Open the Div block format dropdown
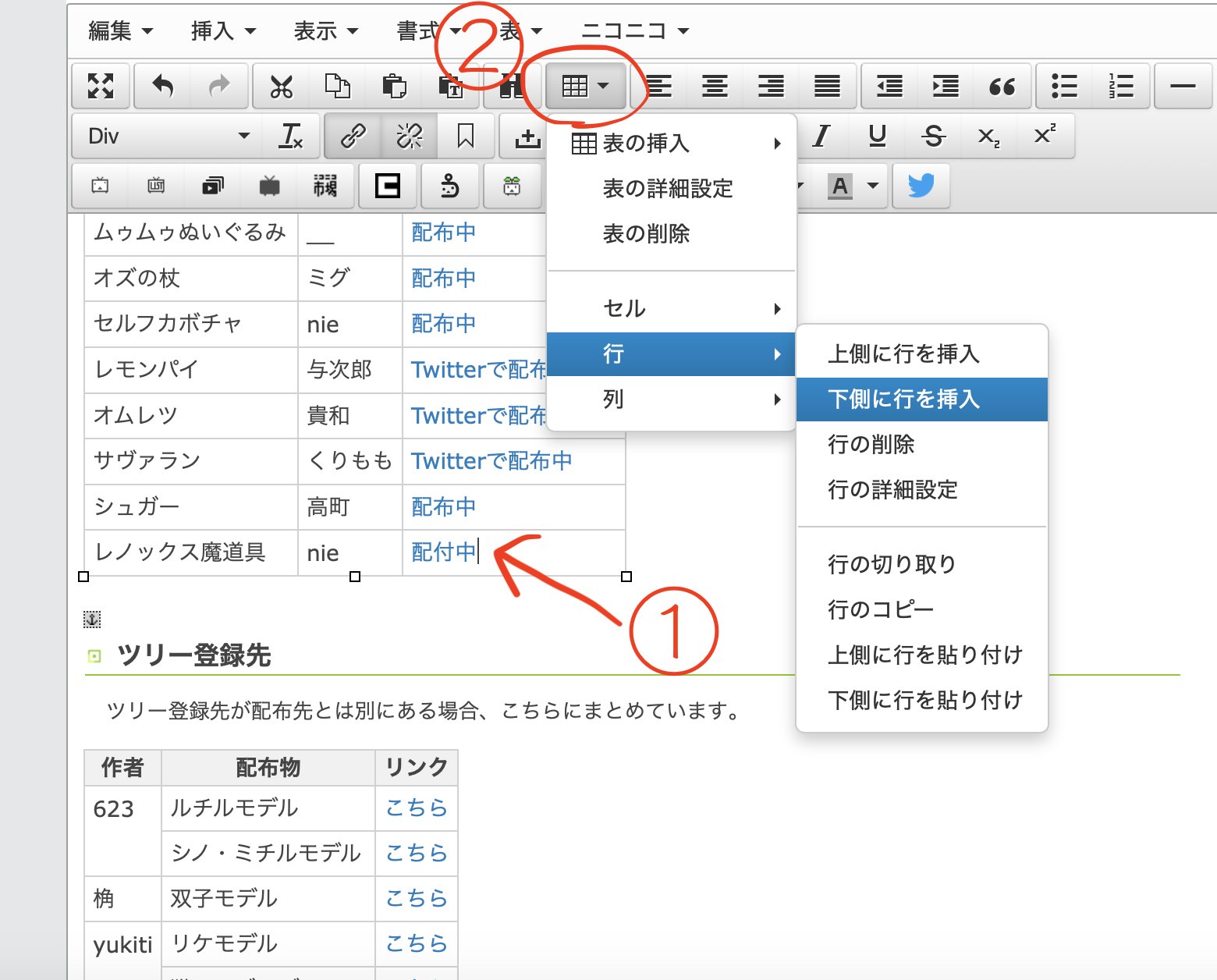 [x=169, y=137]
